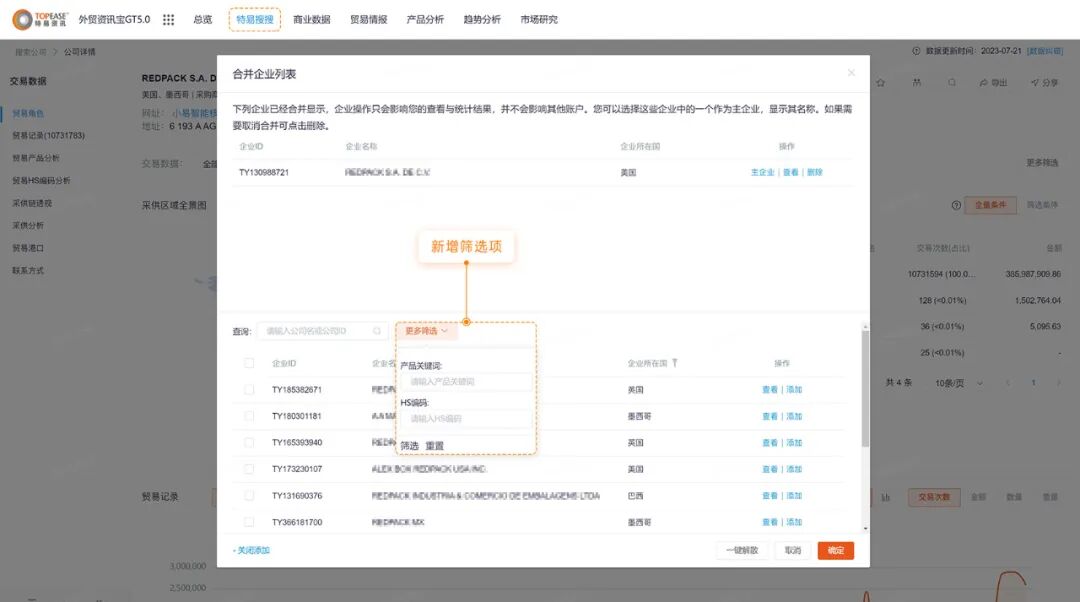Open the 趋势分析 tab
The image size is (1080, 602).
tap(482, 19)
